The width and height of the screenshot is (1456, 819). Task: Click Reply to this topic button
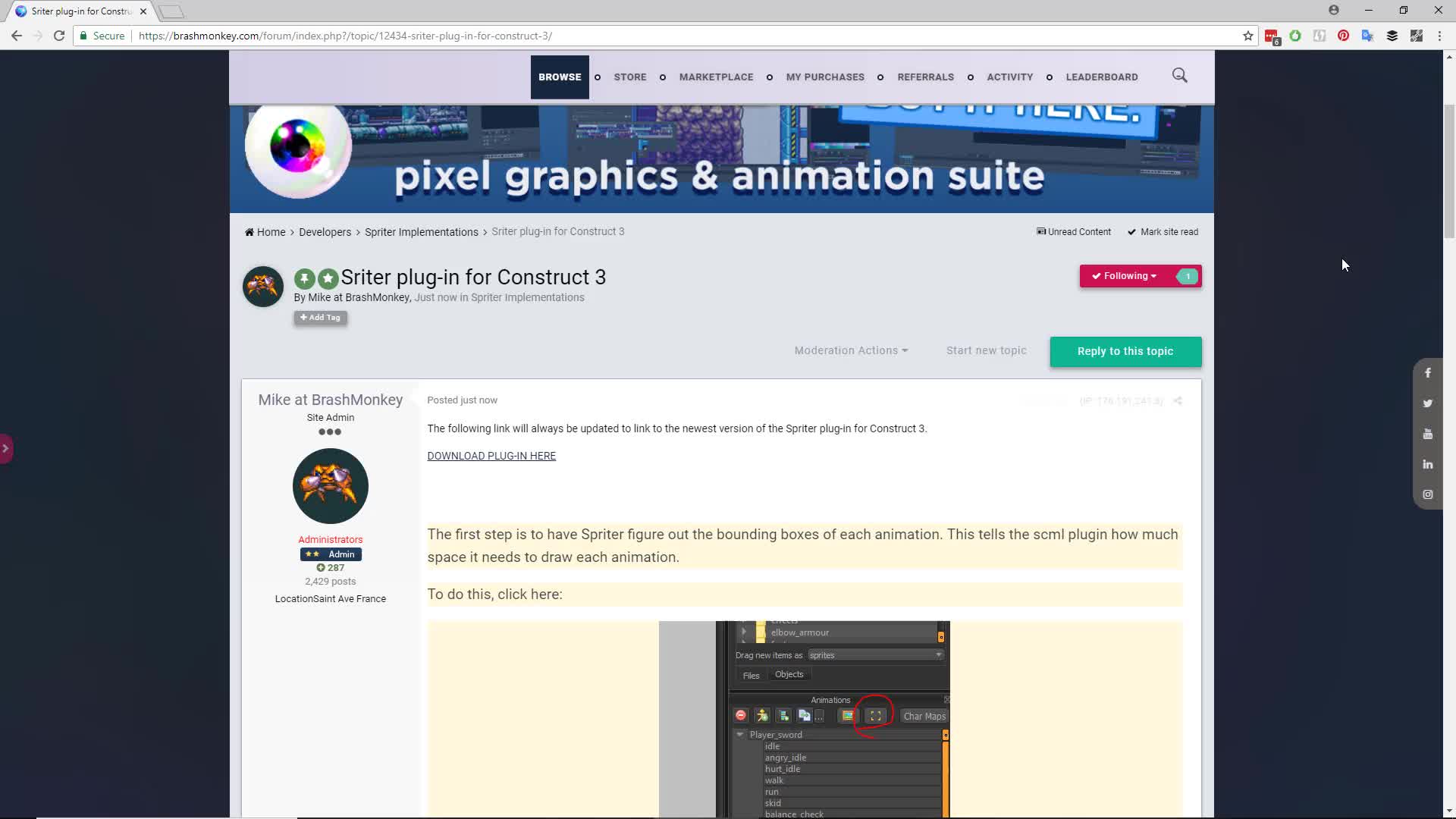[x=1125, y=351]
